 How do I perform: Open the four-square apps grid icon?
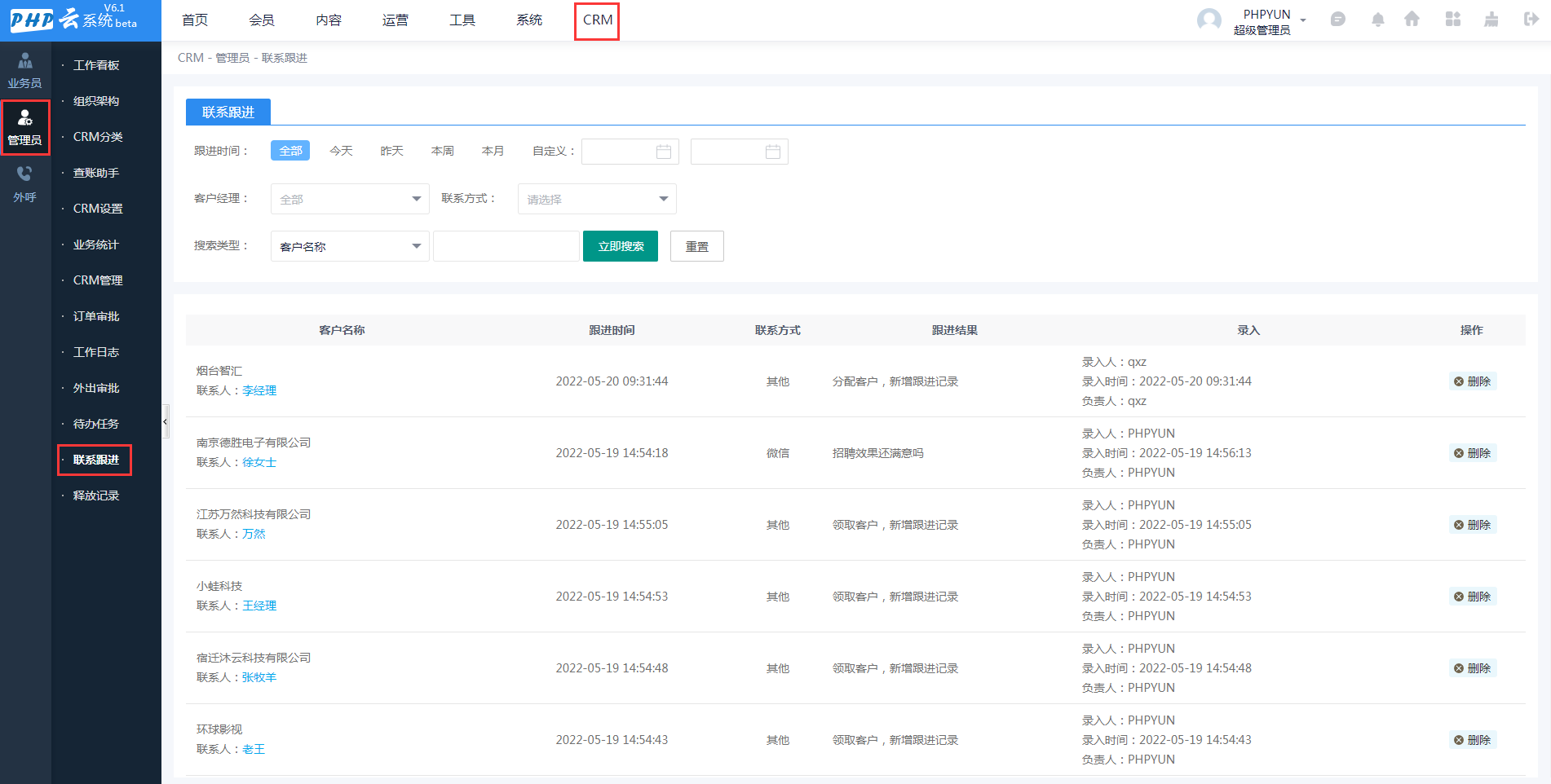point(1453,20)
